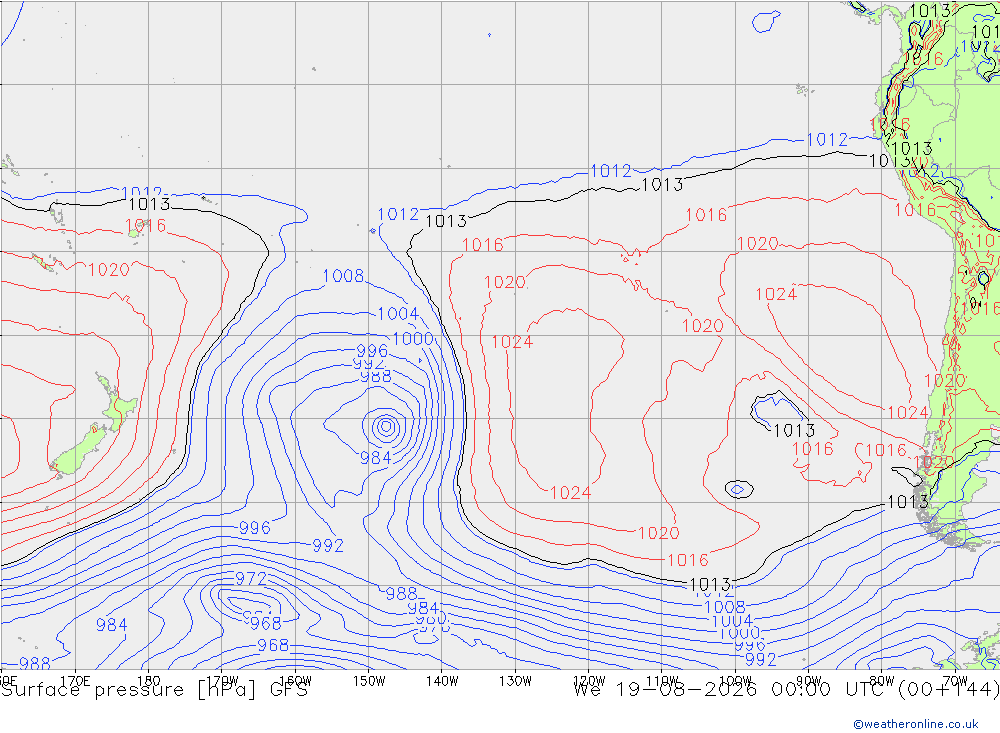The image size is (1000, 733).
Task: Click the 980 isobar label
Action: [431, 618]
